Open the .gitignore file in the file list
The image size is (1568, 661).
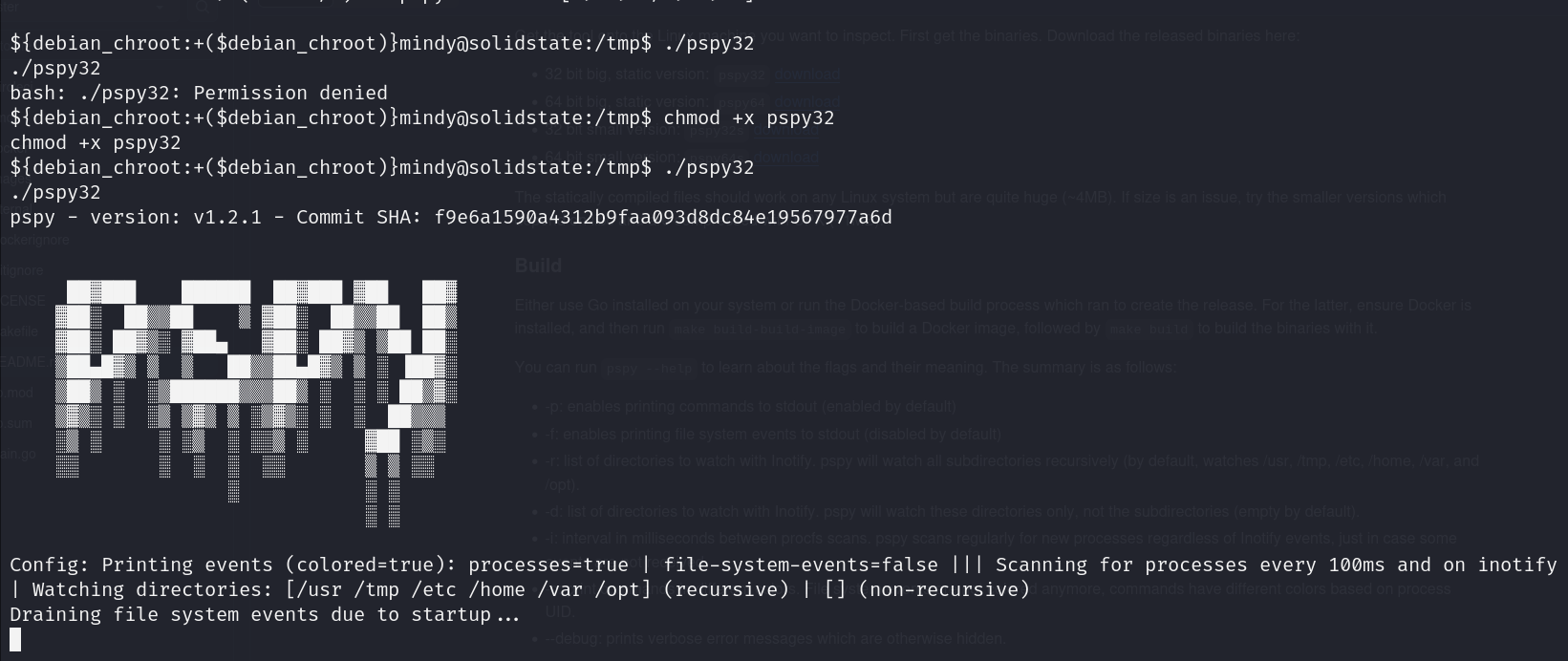point(23,270)
